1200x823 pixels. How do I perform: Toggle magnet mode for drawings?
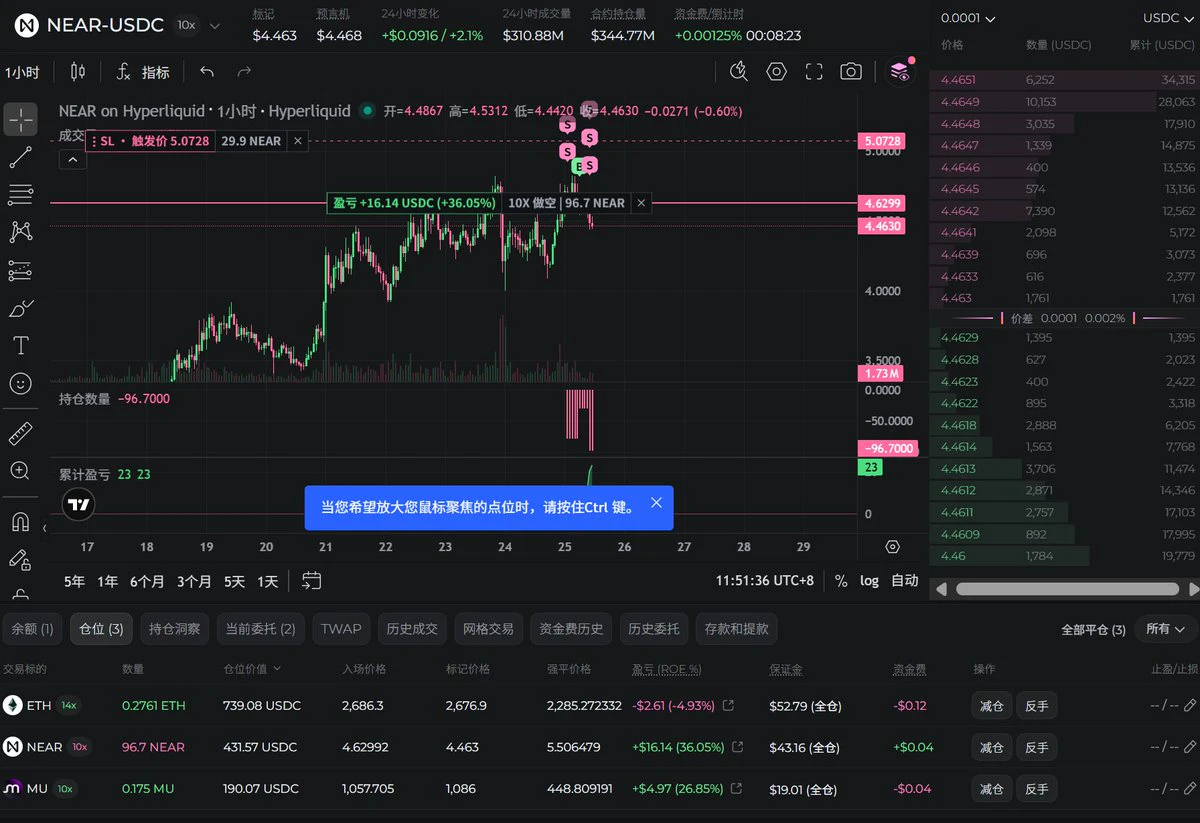click(20, 521)
